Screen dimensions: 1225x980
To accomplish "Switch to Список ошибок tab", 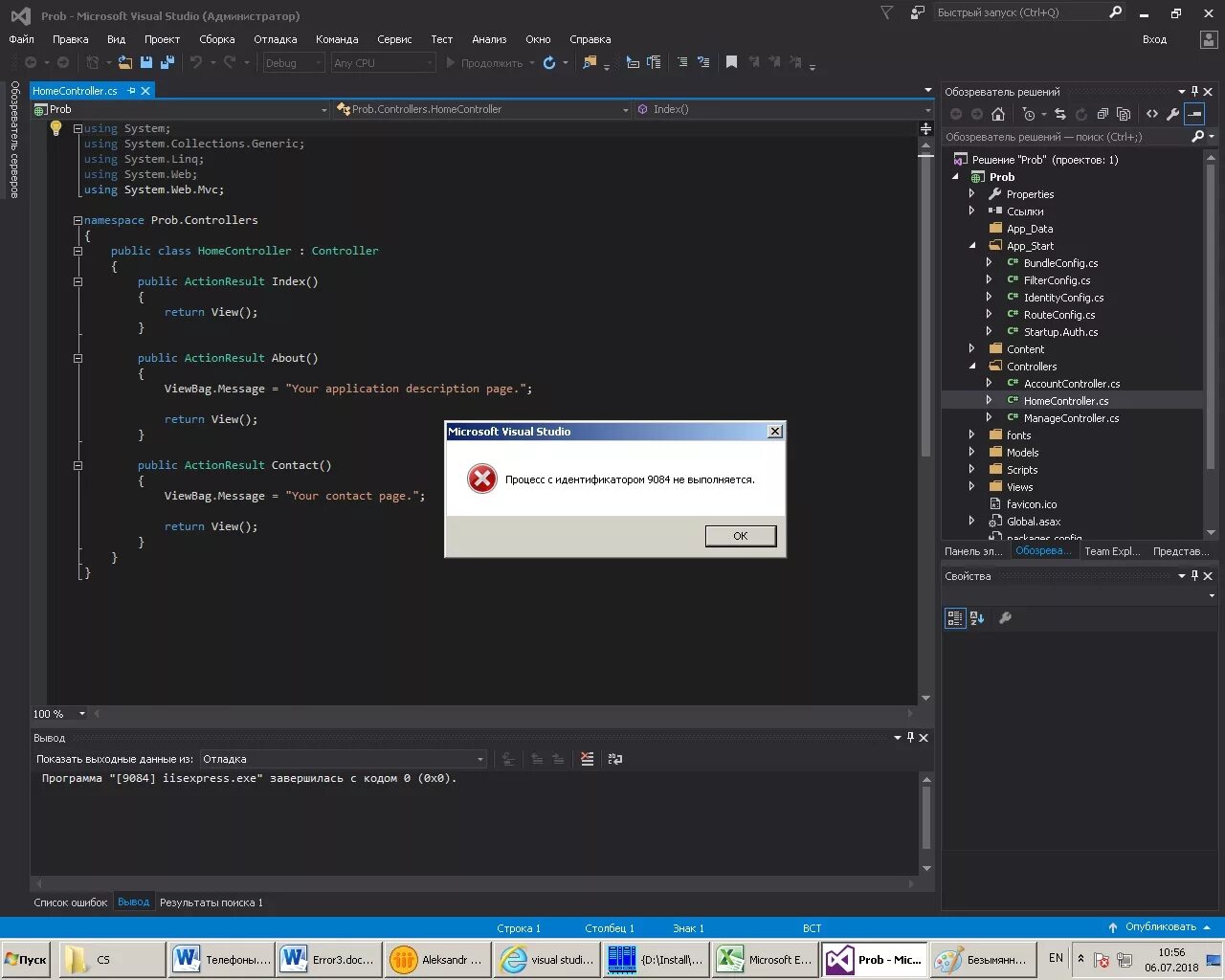I will pyautogui.click(x=71, y=902).
